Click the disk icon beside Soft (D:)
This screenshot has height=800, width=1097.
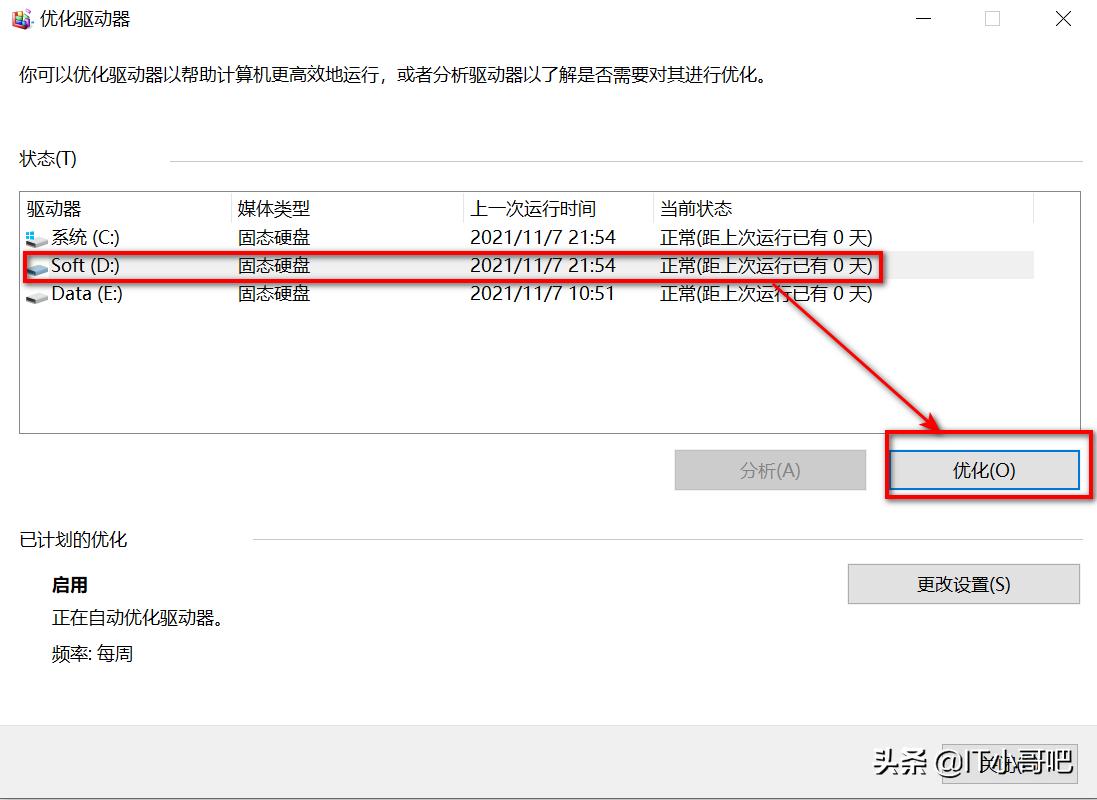pos(35,265)
